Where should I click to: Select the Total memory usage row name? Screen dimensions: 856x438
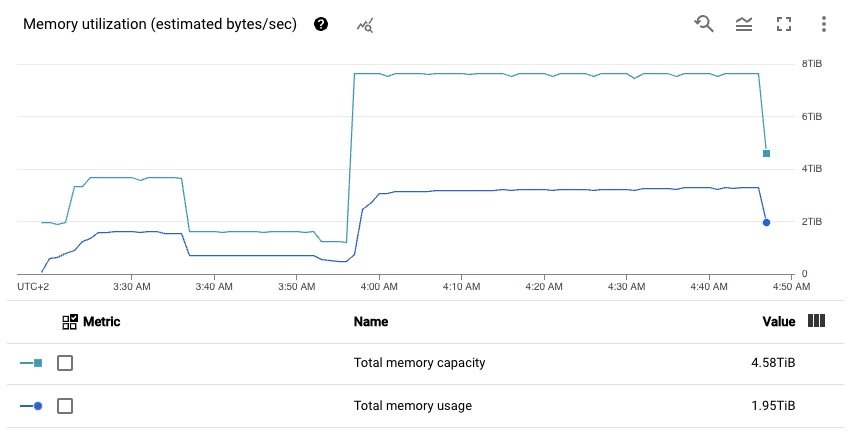tap(413, 406)
